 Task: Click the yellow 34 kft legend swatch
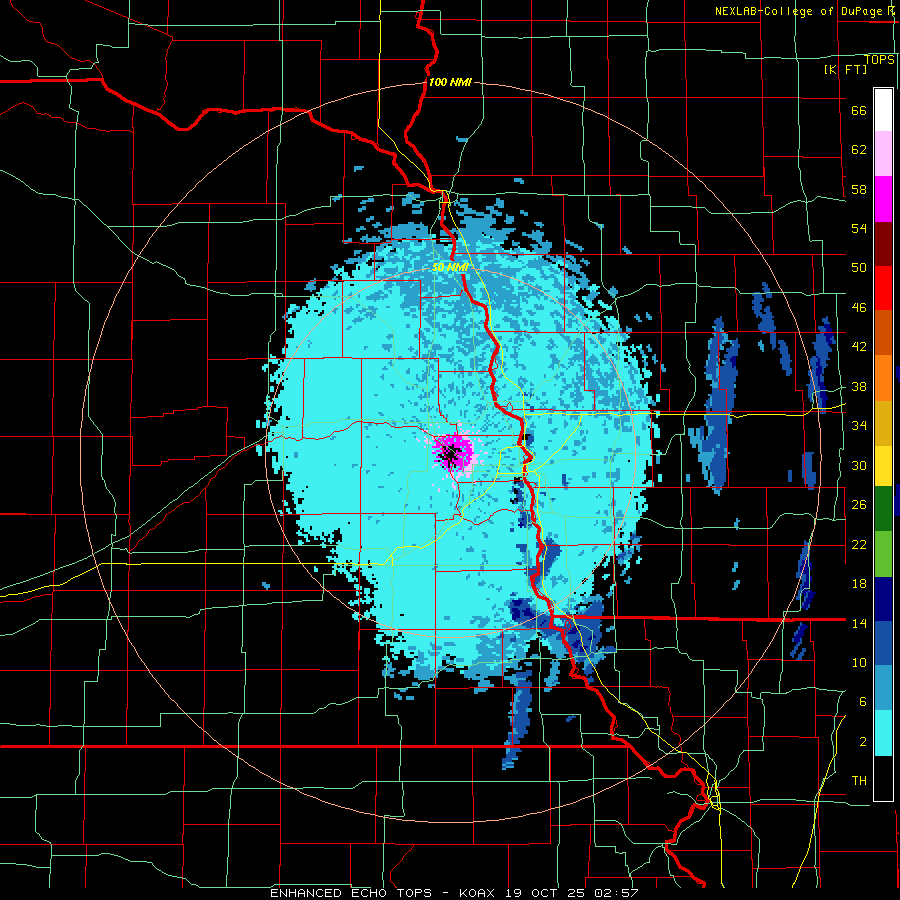(x=883, y=466)
